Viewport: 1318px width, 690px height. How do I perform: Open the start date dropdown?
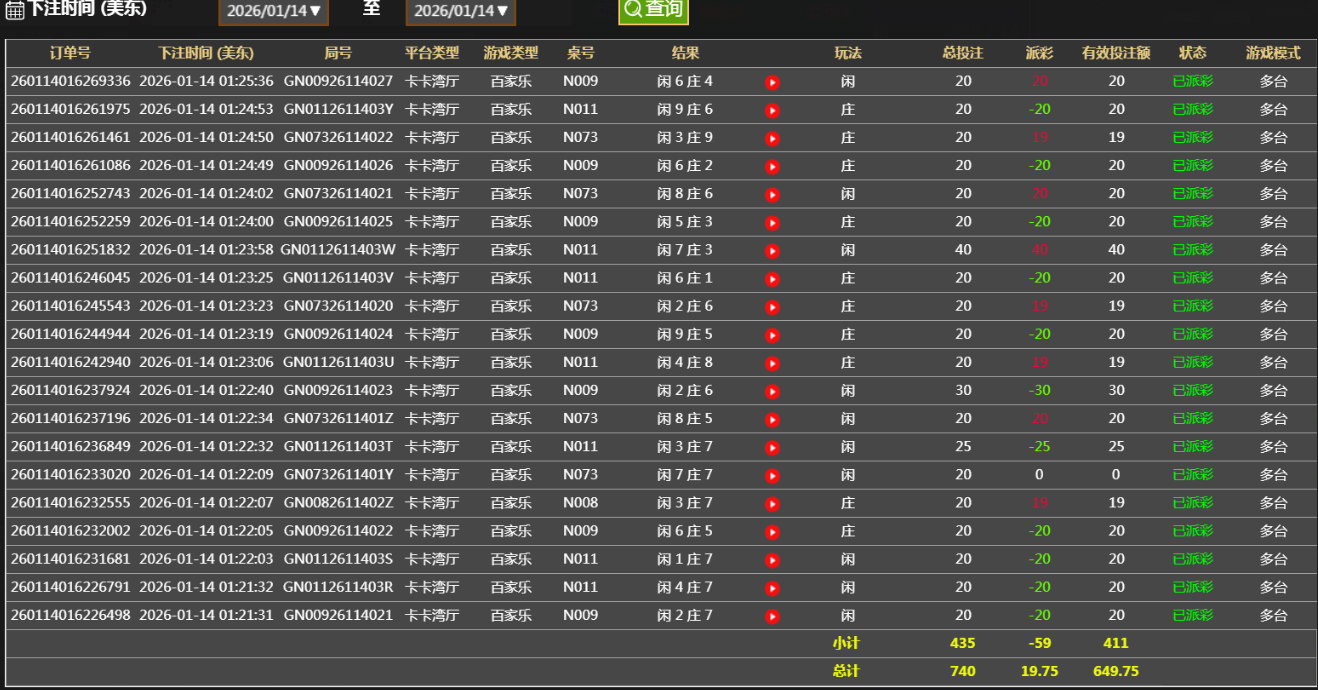click(273, 11)
